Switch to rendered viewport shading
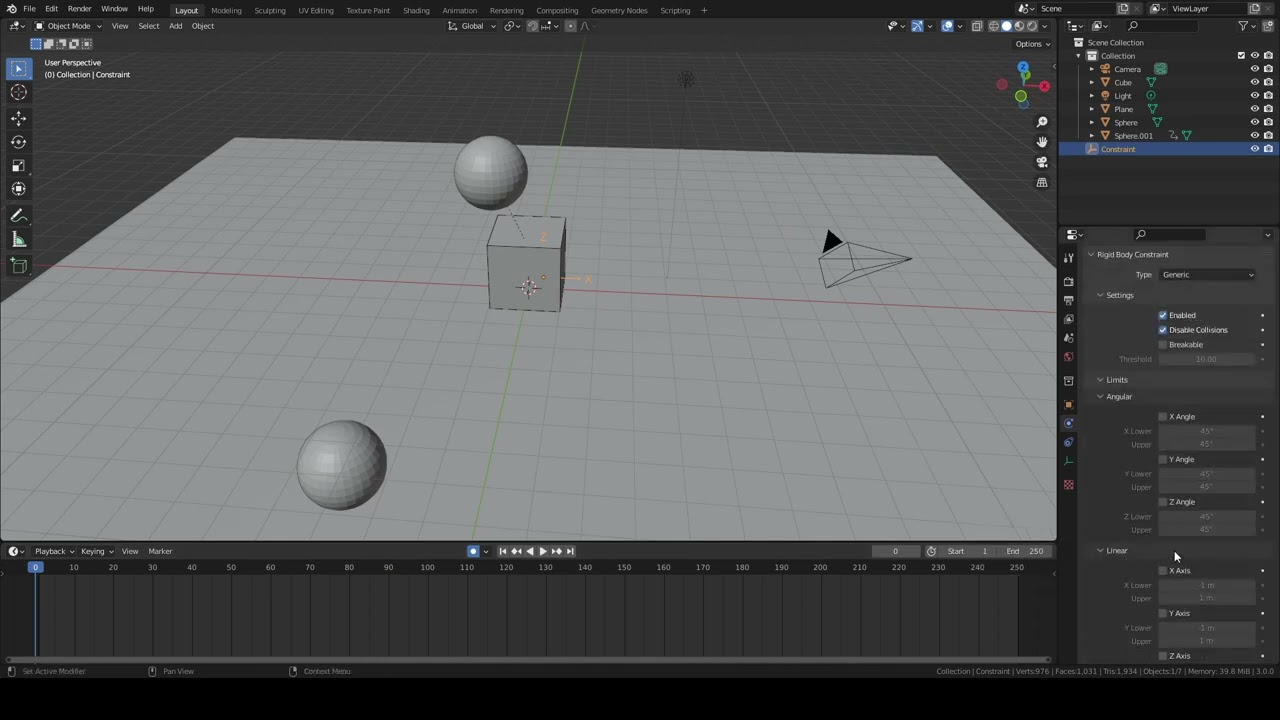This screenshot has width=1280, height=720. click(x=1032, y=26)
